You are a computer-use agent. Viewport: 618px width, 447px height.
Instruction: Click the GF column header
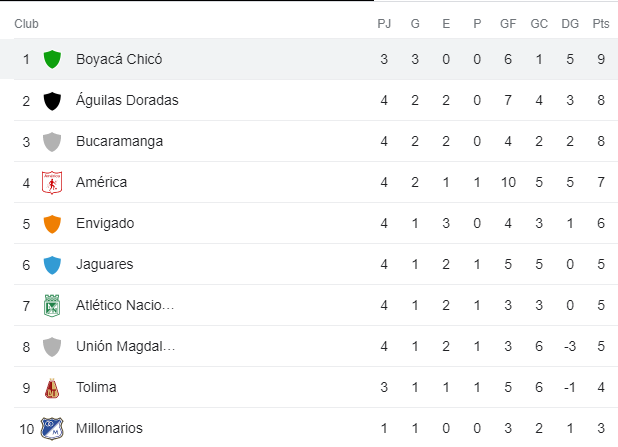click(x=508, y=23)
